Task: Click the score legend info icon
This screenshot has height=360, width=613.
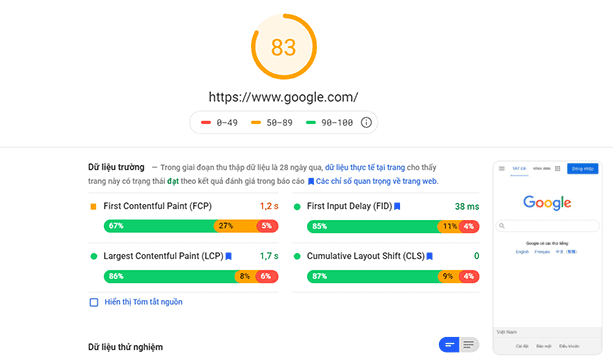Action: click(x=366, y=123)
